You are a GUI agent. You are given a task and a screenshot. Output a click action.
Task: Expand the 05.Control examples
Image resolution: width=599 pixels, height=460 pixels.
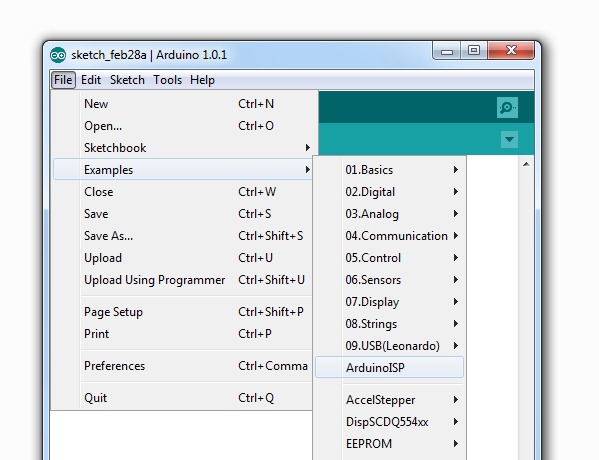click(x=389, y=258)
